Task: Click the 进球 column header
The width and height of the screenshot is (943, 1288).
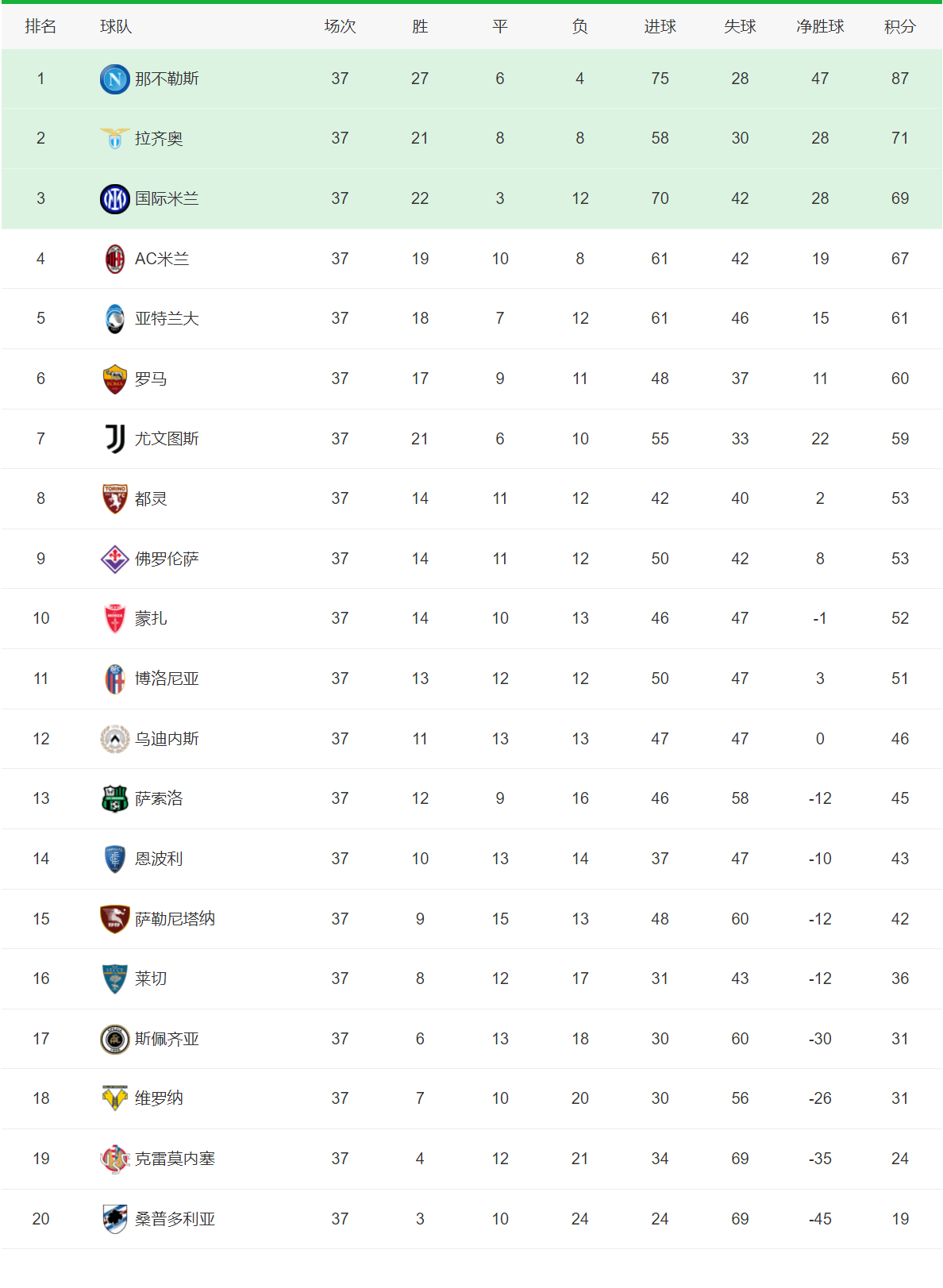Action: click(x=660, y=26)
